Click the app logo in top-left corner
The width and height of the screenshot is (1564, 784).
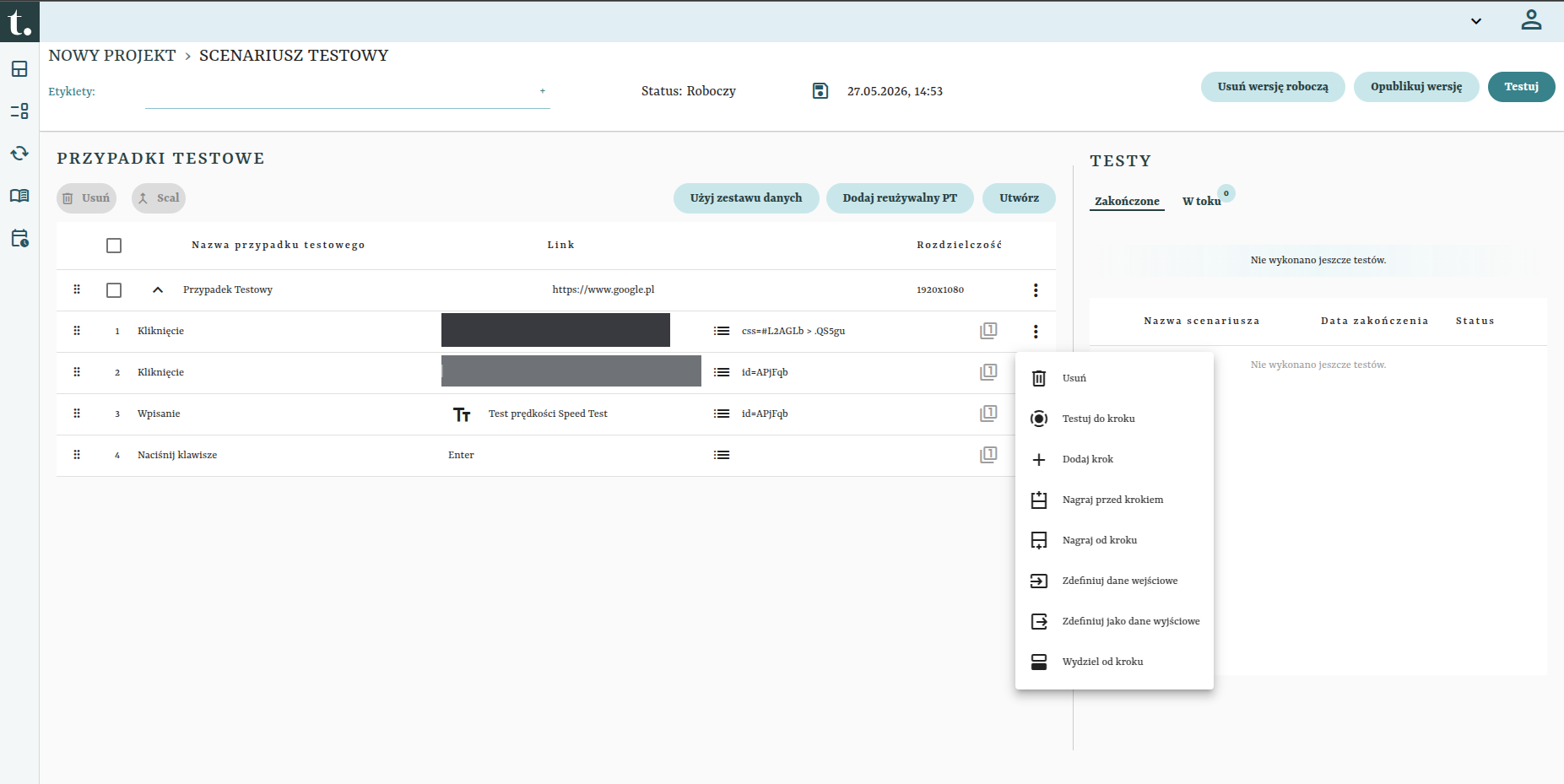(x=19, y=21)
